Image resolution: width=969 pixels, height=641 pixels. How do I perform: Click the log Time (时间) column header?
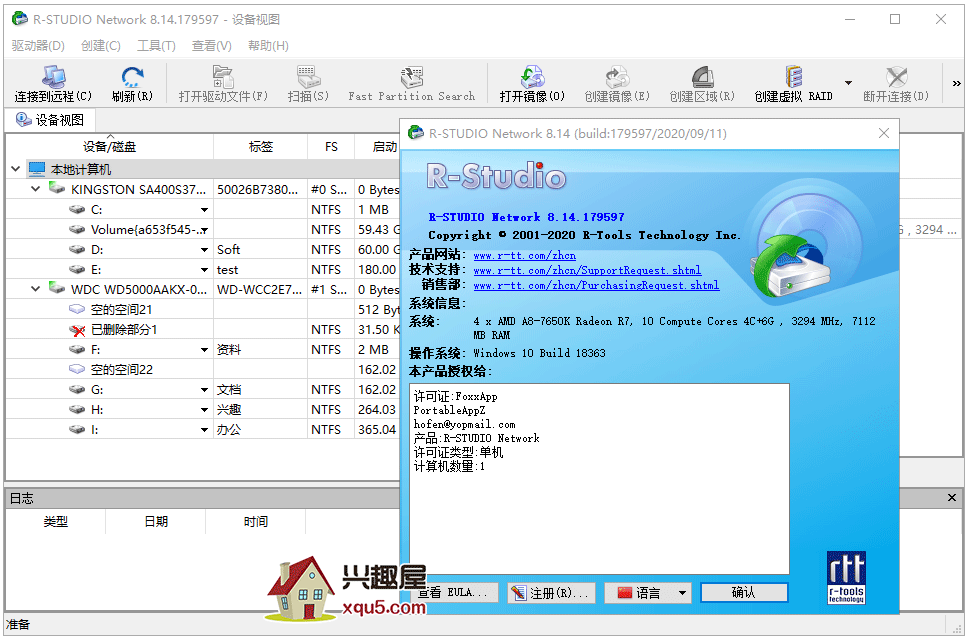click(x=256, y=522)
